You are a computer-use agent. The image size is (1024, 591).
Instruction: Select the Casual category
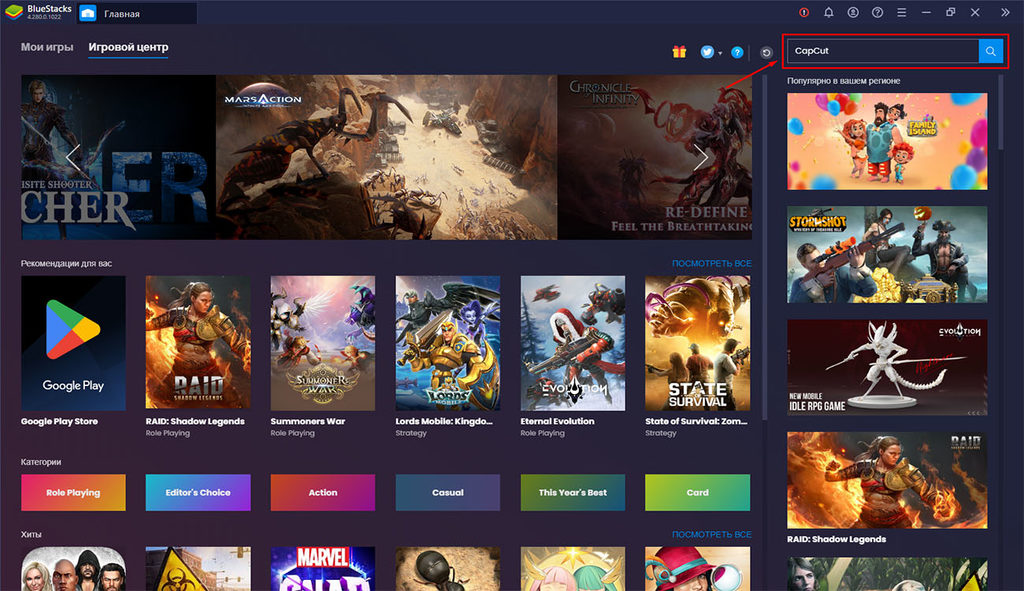tap(447, 492)
